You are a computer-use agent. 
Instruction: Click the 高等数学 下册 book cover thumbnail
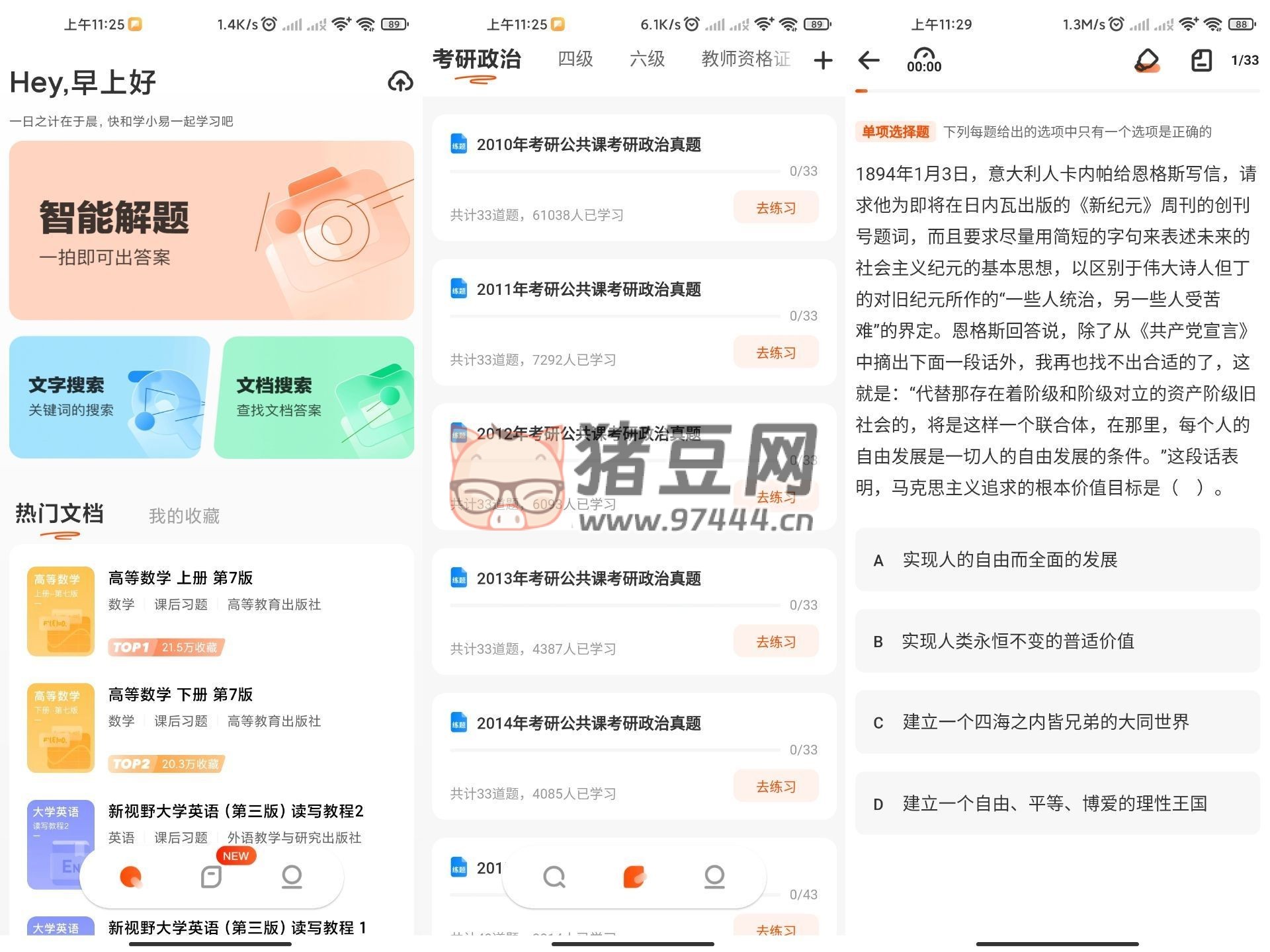61,728
